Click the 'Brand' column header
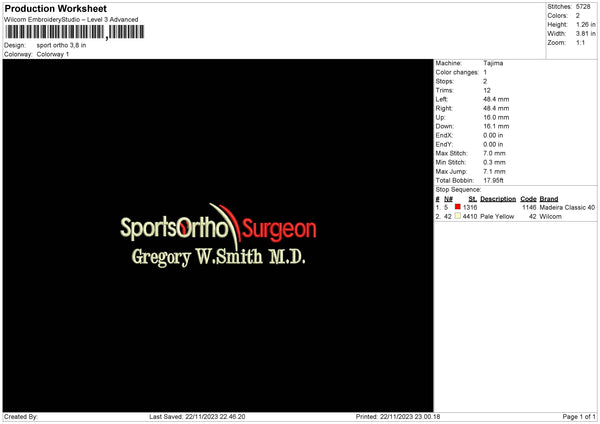This screenshot has width=600, height=424. coord(549,199)
